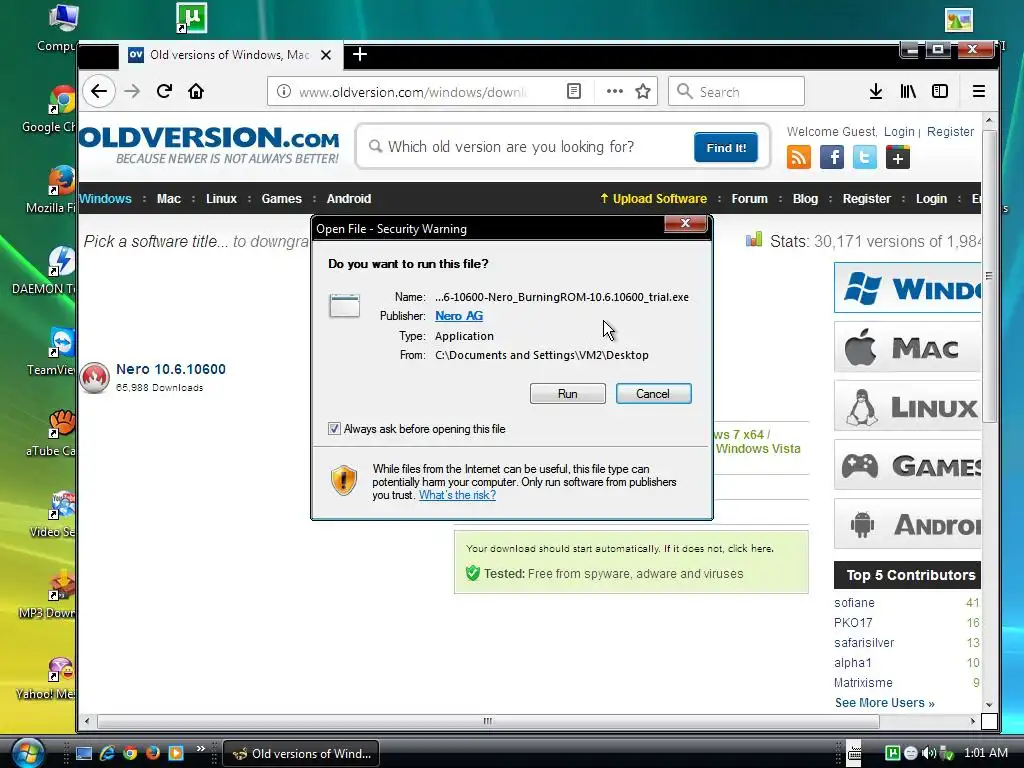Click contributor name sofiane
The width and height of the screenshot is (1024, 768).
click(x=854, y=603)
